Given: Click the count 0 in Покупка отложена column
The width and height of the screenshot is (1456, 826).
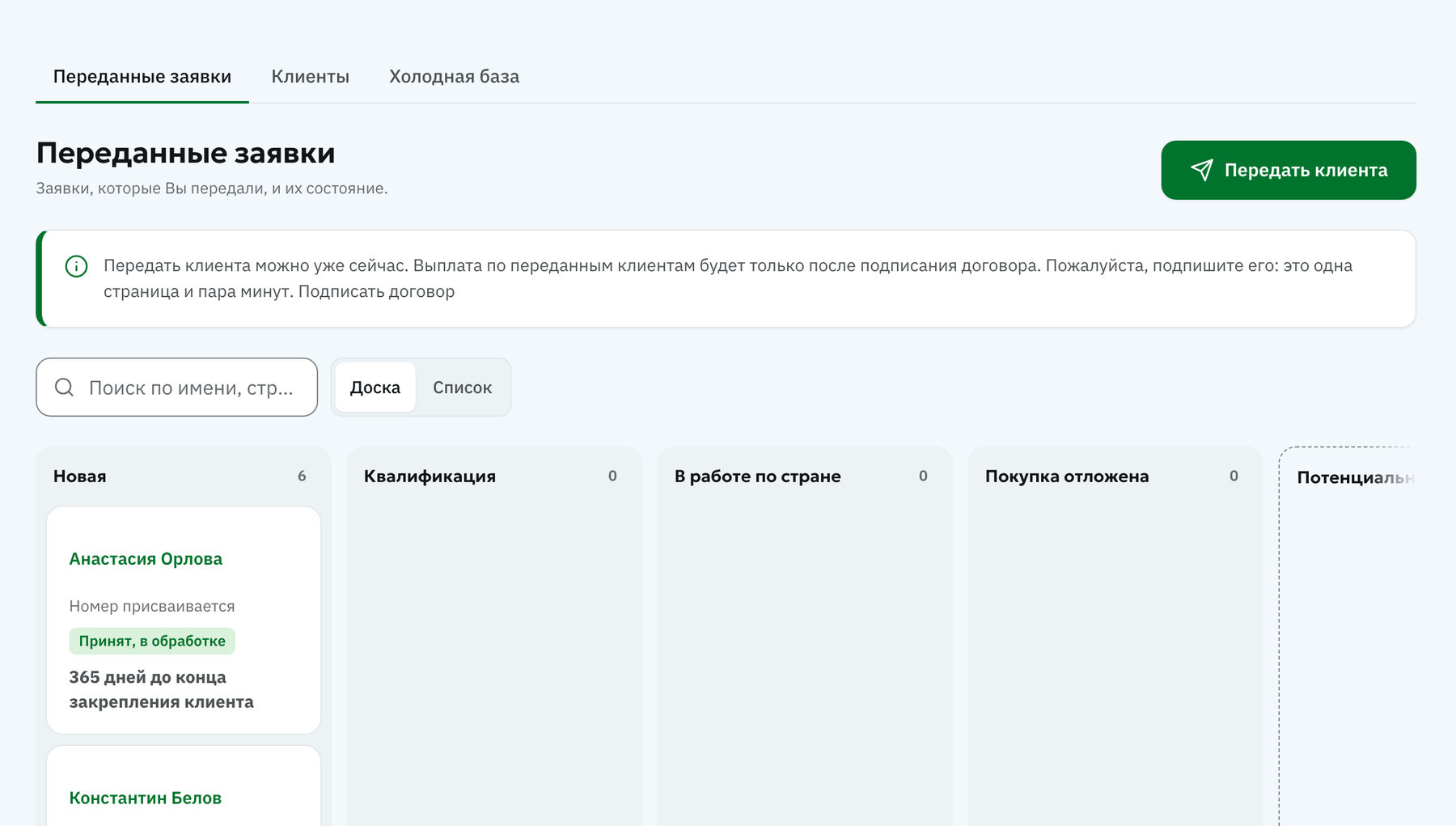Looking at the screenshot, I should (1234, 476).
